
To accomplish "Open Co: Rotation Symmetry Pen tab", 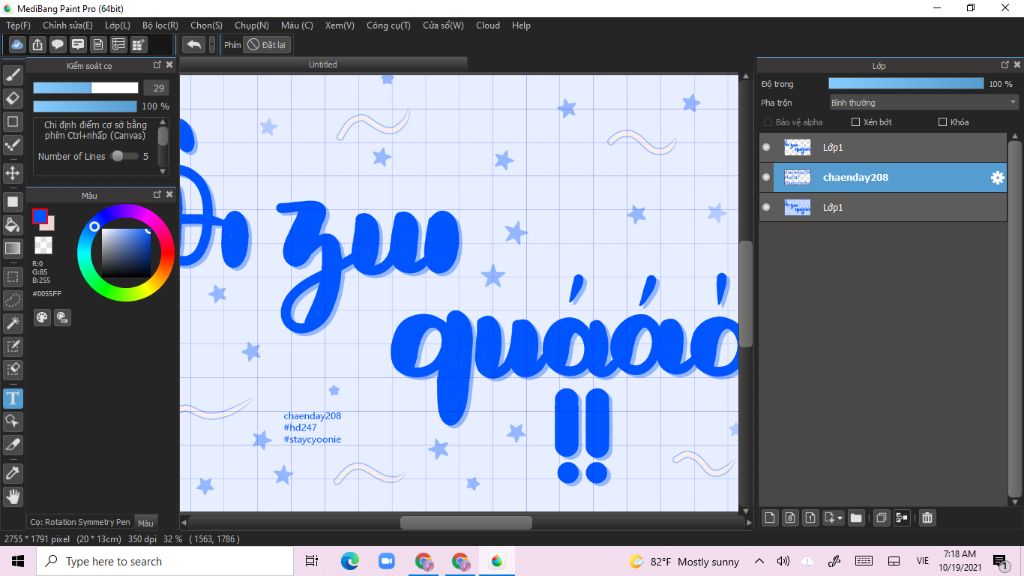I will [x=80, y=522].
